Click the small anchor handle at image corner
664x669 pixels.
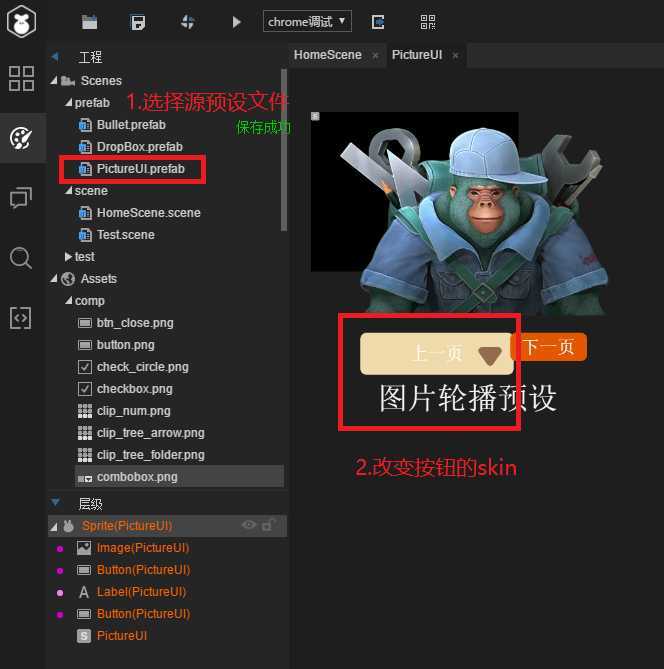(315, 116)
